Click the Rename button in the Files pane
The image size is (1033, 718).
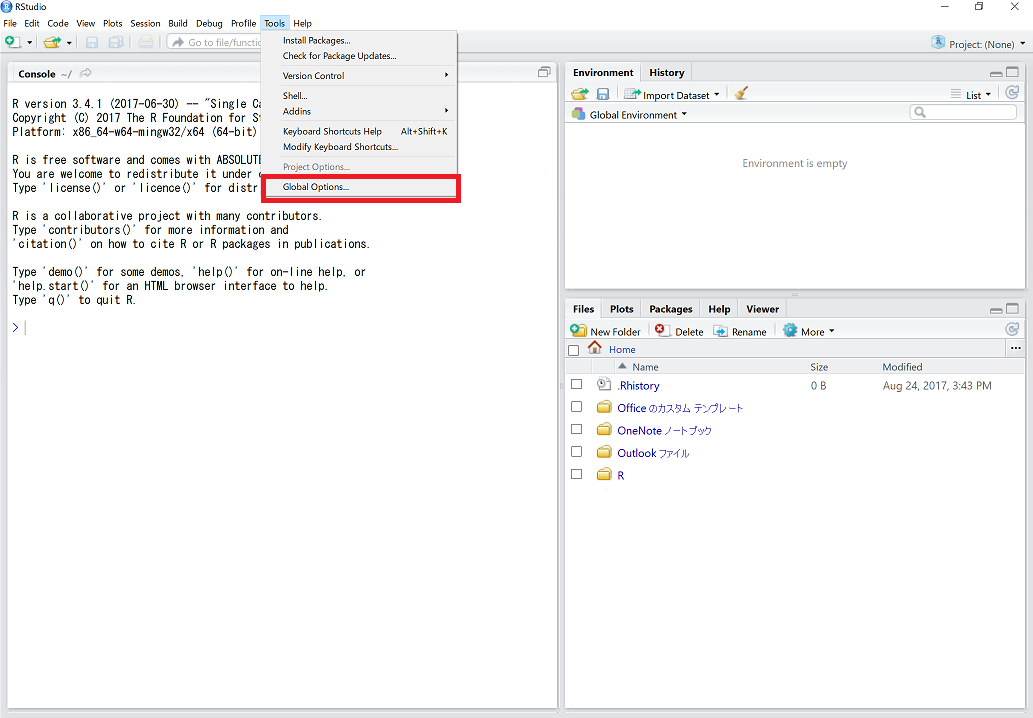click(740, 331)
